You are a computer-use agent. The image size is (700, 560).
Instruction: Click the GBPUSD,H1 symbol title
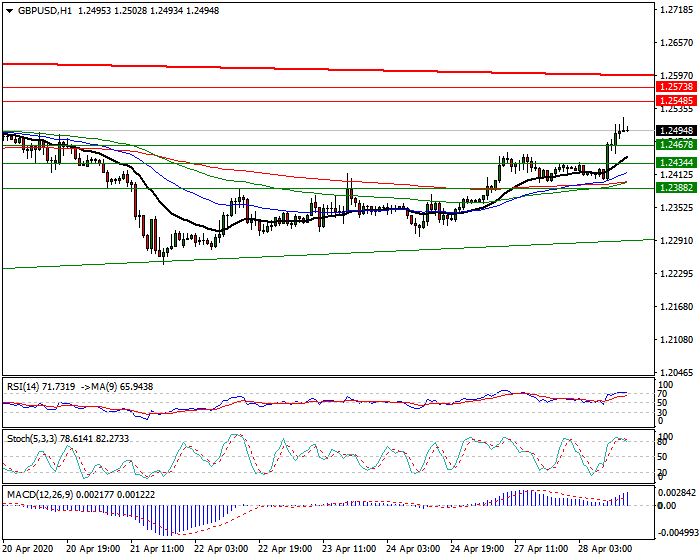tap(45, 11)
